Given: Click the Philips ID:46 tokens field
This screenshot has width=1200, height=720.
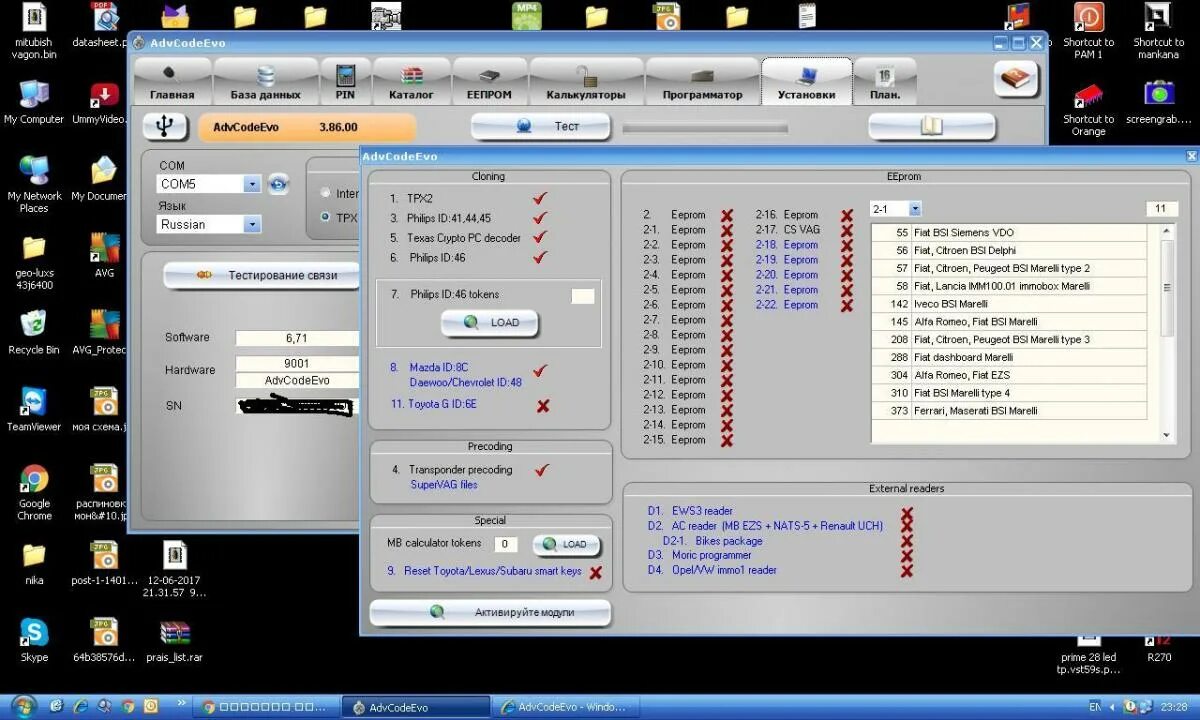Looking at the screenshot, I should tap(582, 296).
